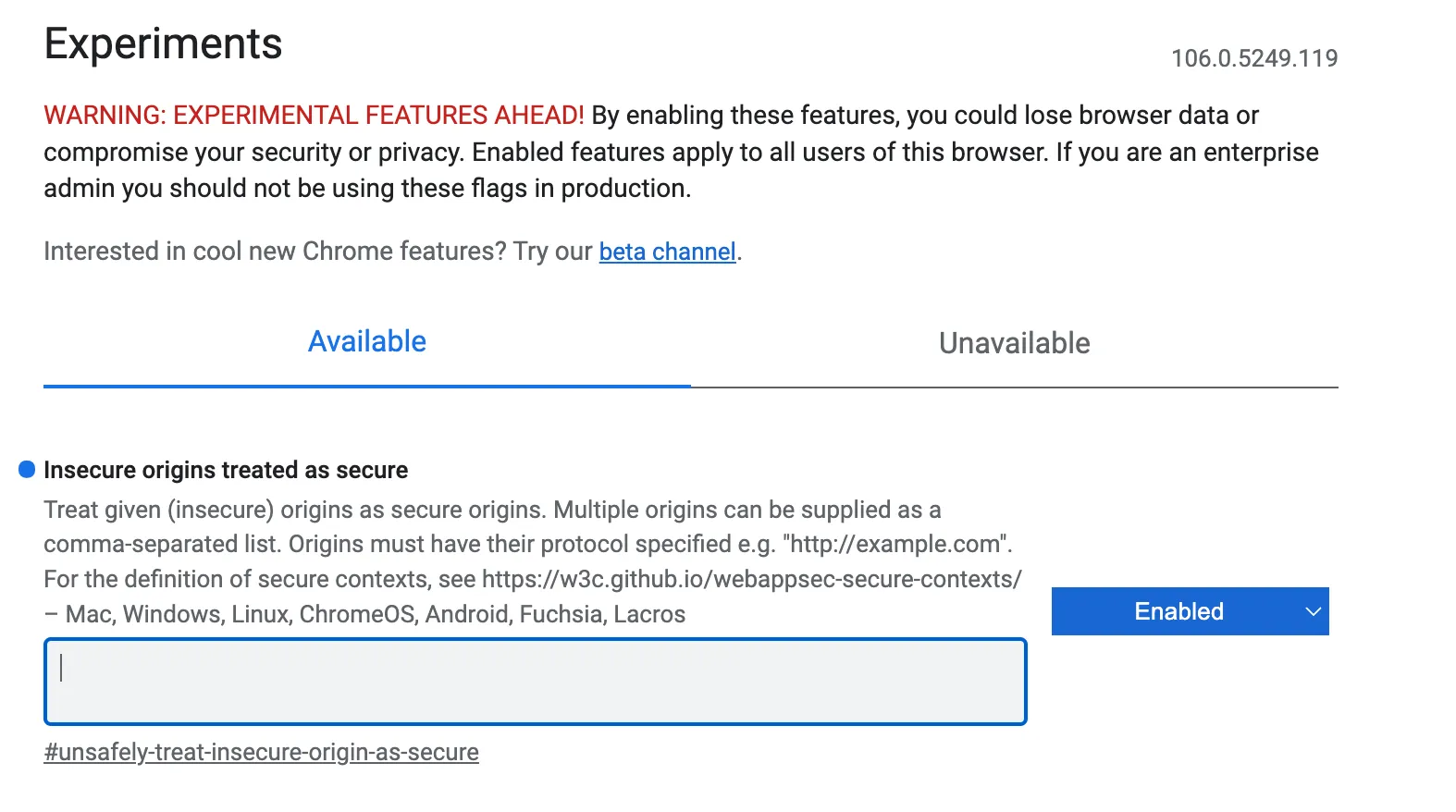Switch to the Unavailable tab
This screenshot has height=812, width=1456.
coord(1014,343)
